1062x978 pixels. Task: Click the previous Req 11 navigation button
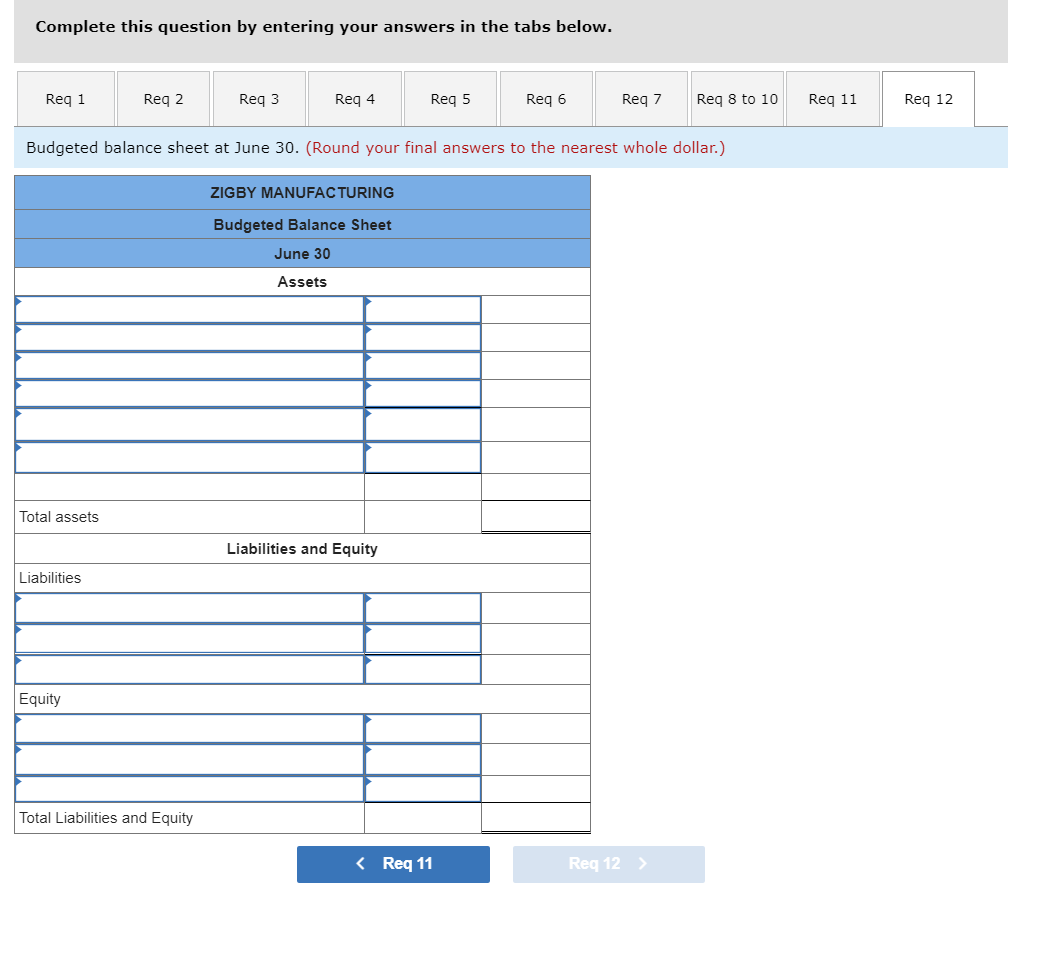pos(394,864)
